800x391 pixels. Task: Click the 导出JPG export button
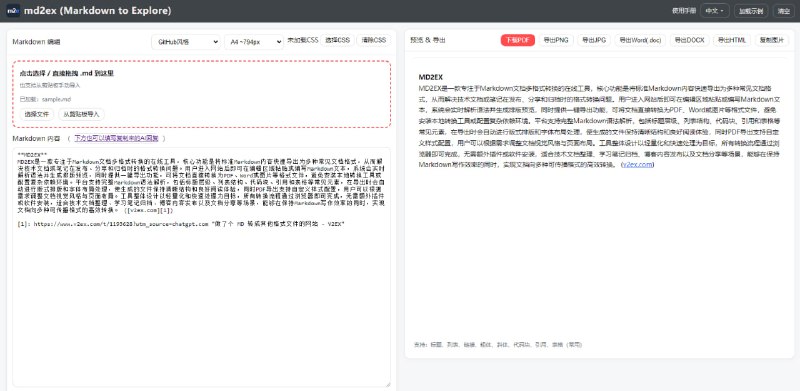tap(594, 40)
